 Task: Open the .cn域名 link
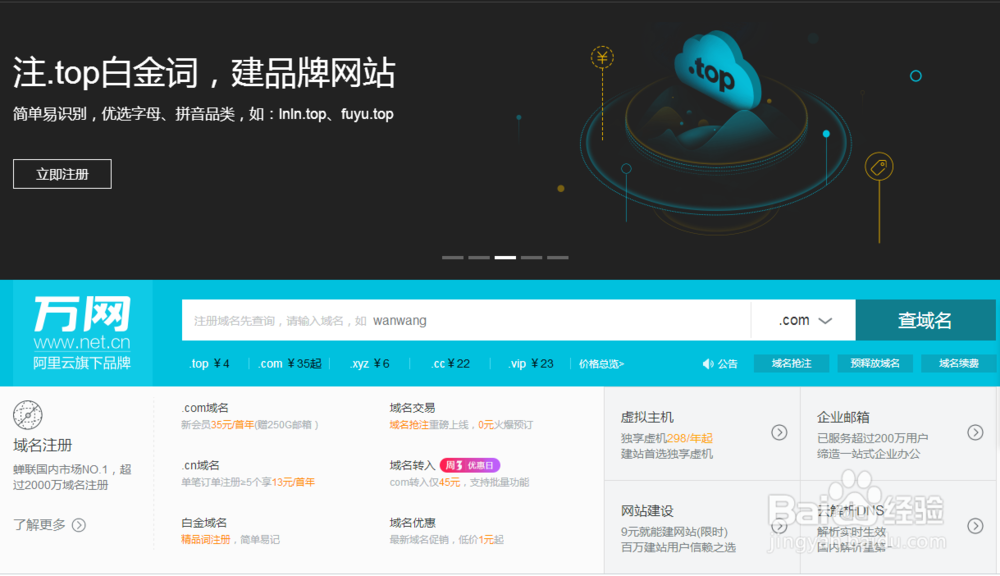(200, 466)
